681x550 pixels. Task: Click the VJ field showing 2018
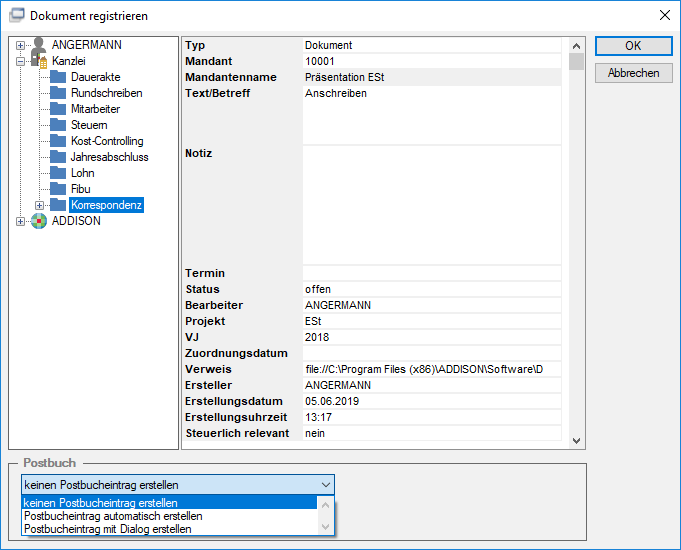tap(432, 338)
